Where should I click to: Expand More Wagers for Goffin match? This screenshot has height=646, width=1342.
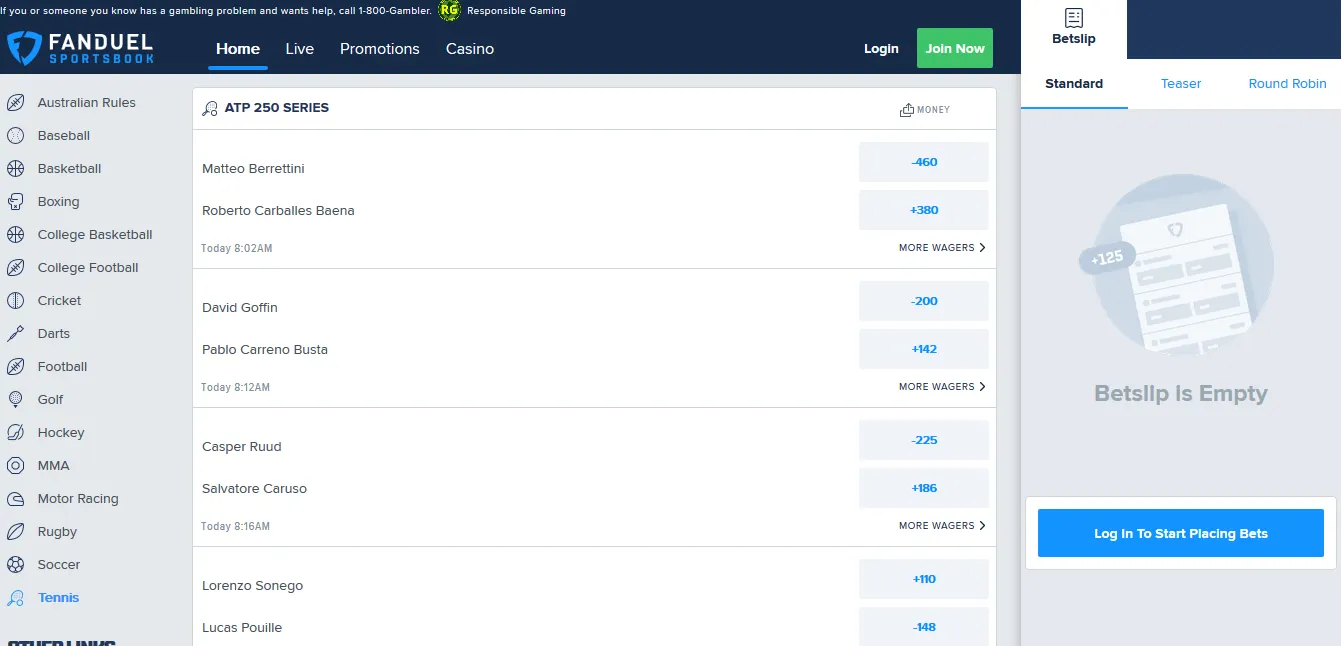pyautogui.click(x=941, y=387)
